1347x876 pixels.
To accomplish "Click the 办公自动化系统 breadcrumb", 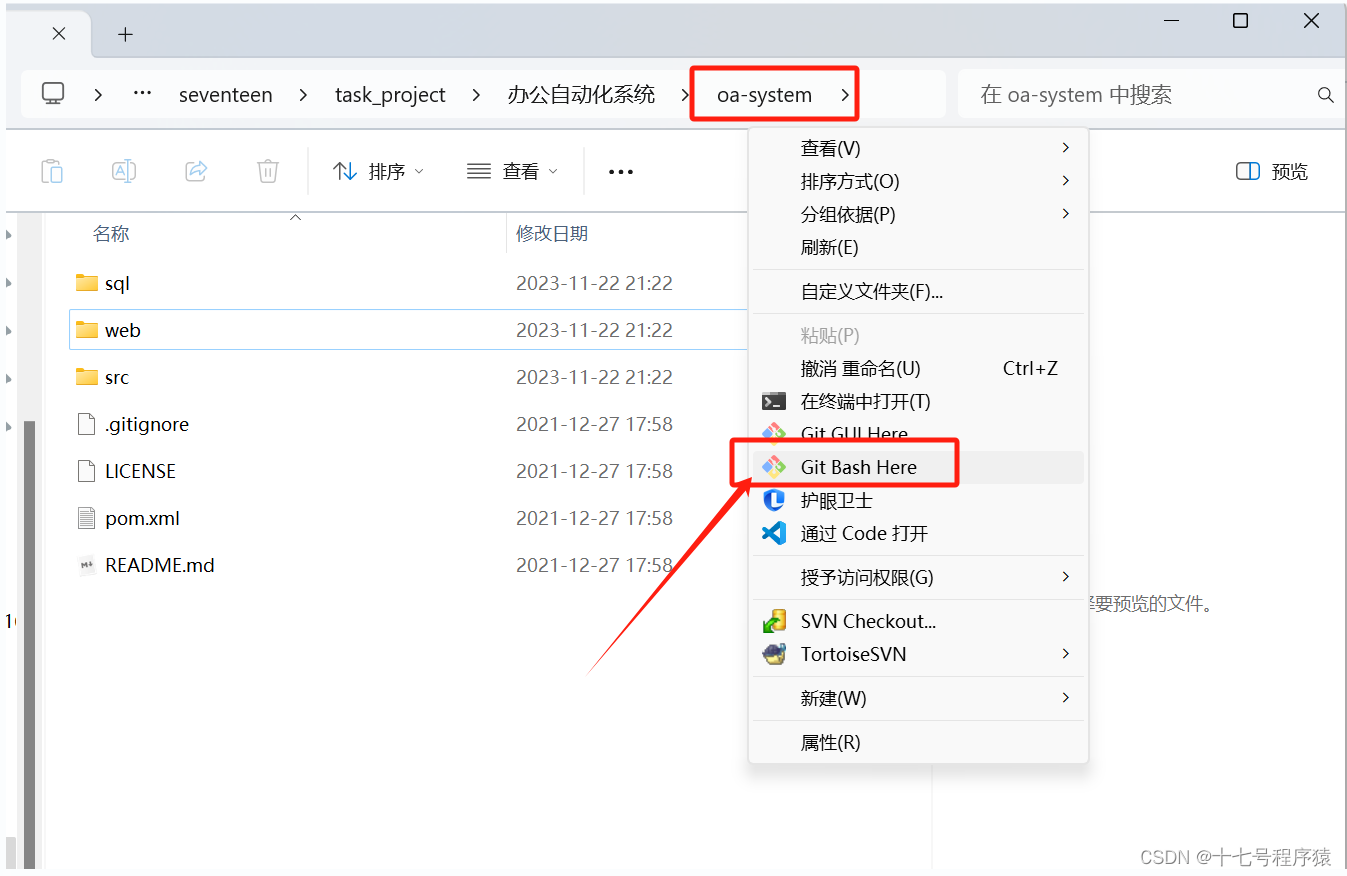I will click(x=581, y=95).
